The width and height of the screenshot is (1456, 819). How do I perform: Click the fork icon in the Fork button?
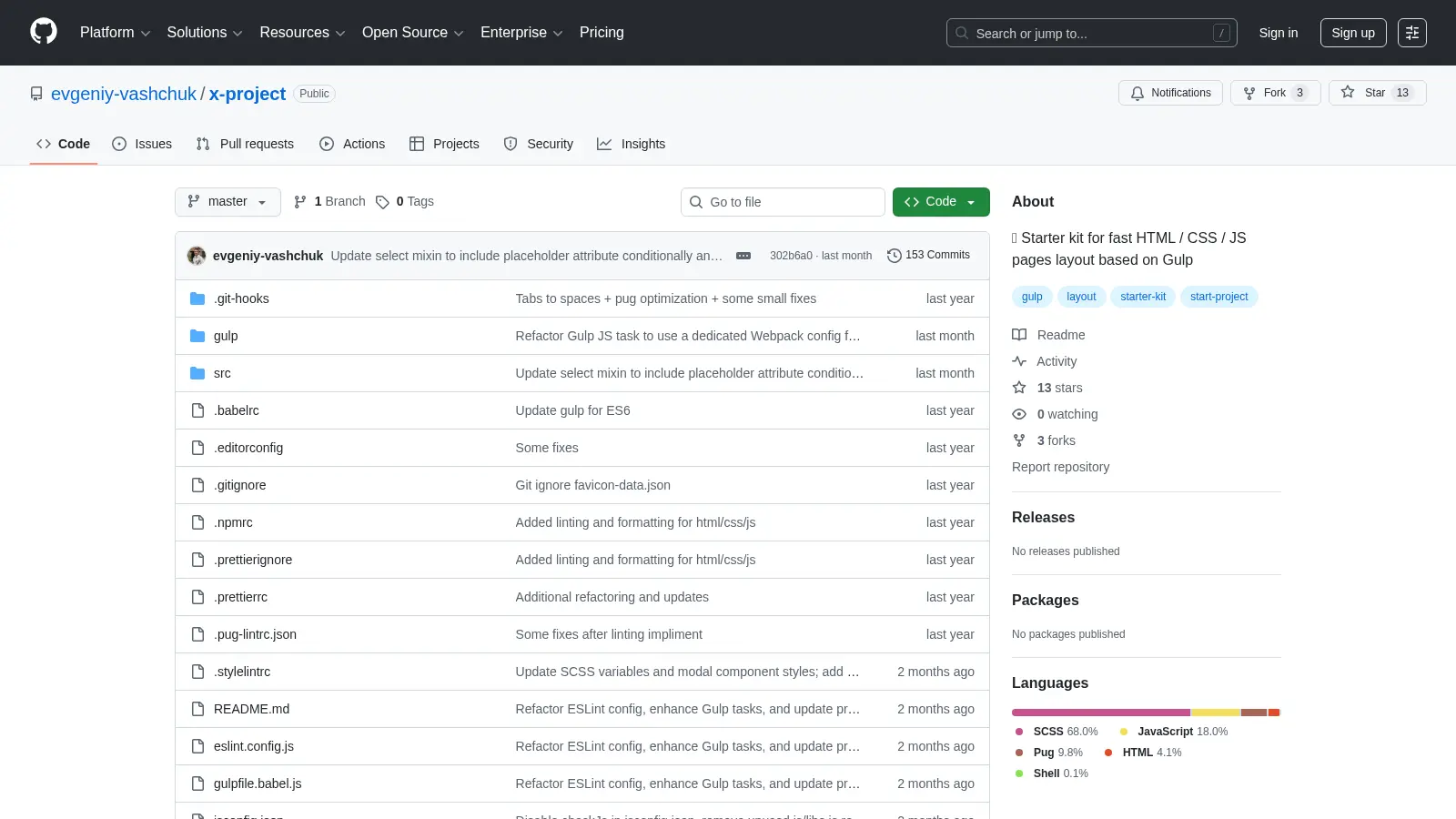pos(1249,93)
